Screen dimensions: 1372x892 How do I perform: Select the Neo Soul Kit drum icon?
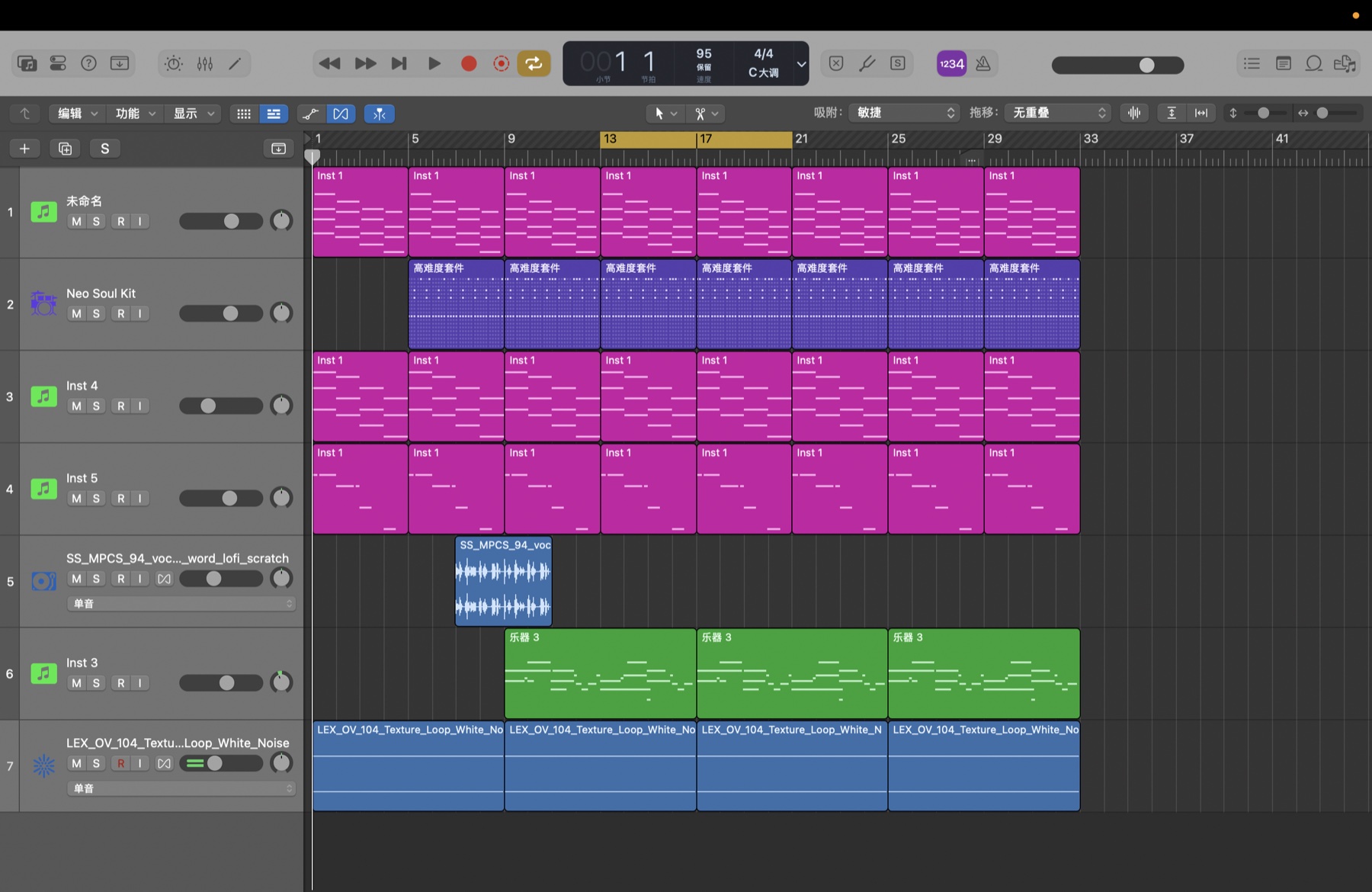pos(43,303)
